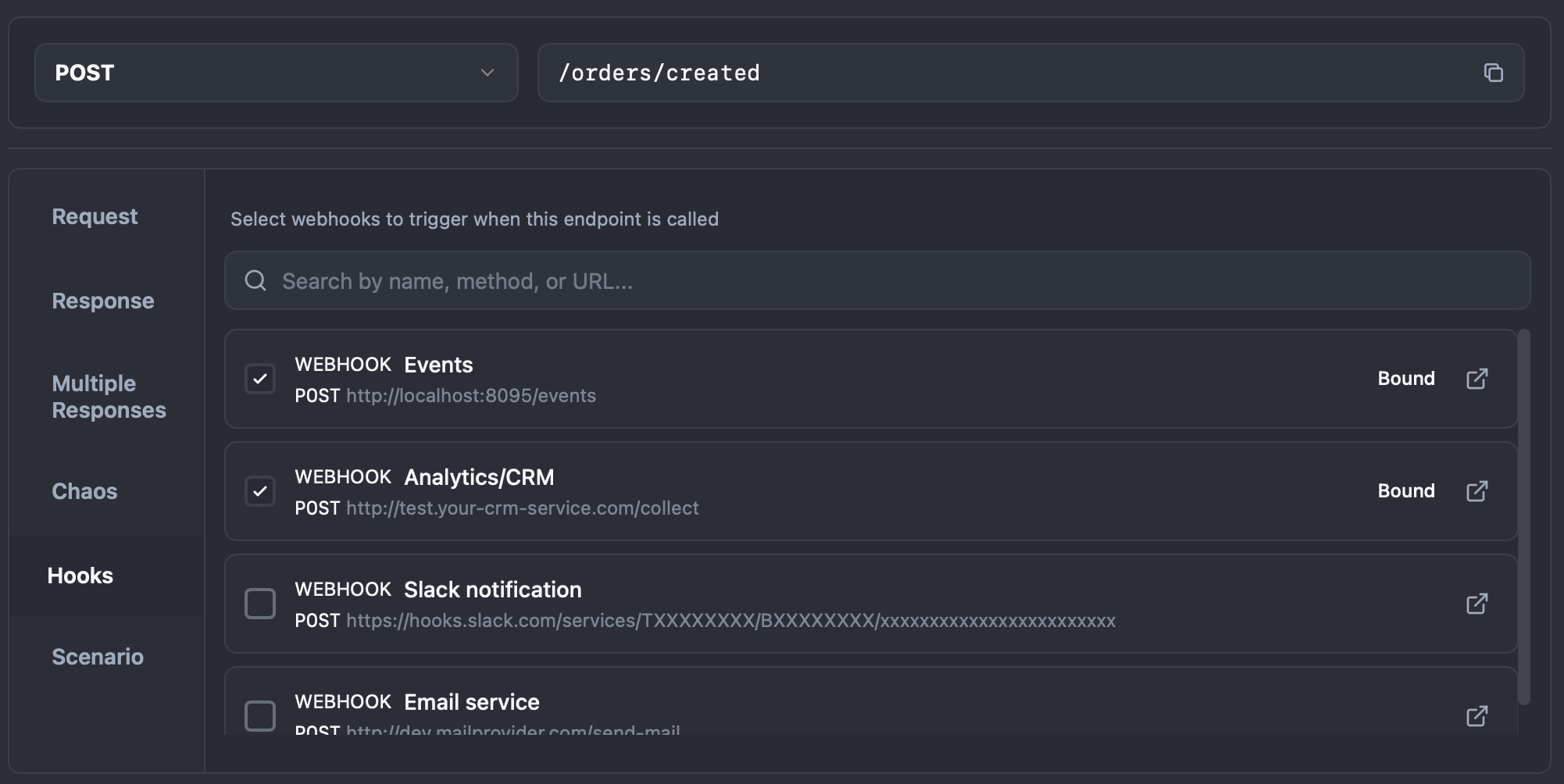Copy the /orders/created endpoint path
Screen dimensions: 1564x784
click(1493, 73)
